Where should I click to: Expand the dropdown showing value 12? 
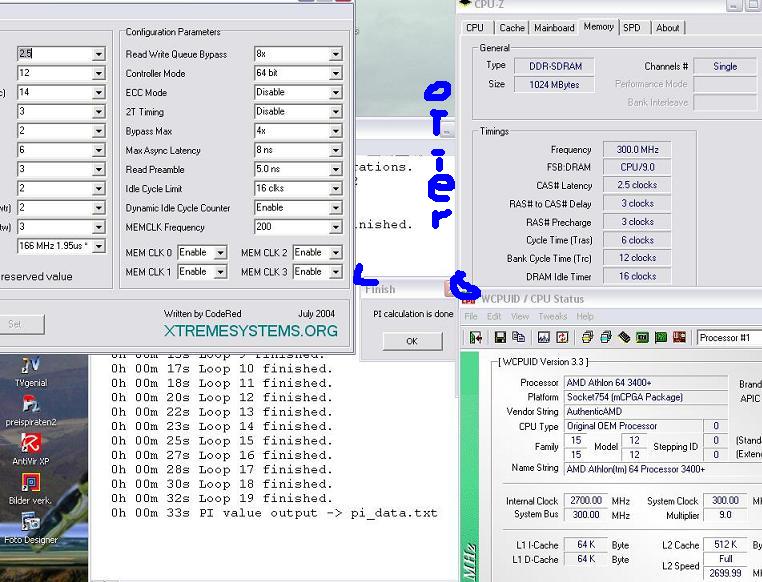click(x=99, y=73)
